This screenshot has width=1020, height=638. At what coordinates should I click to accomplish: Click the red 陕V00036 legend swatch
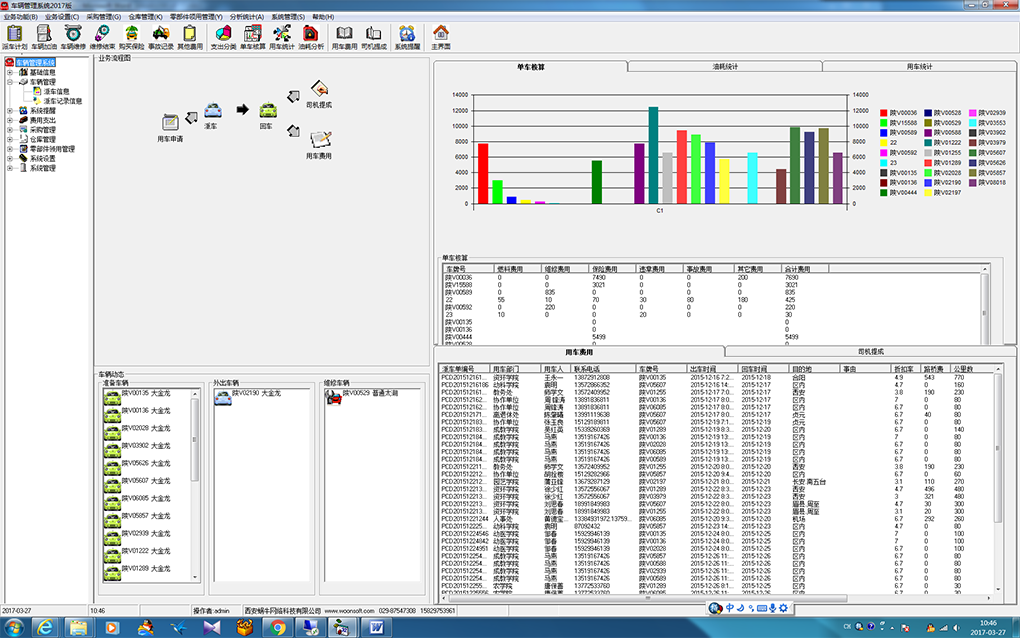(x=885, y=114)
